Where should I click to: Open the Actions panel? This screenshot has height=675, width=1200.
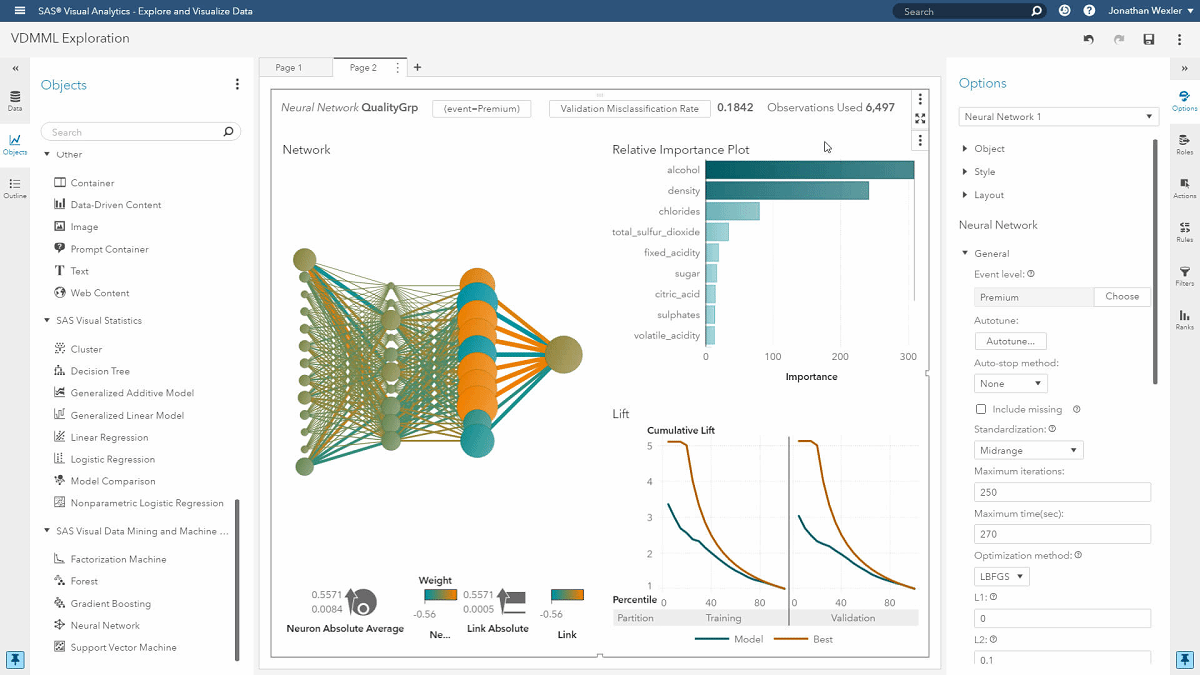tap(1184, 185)
